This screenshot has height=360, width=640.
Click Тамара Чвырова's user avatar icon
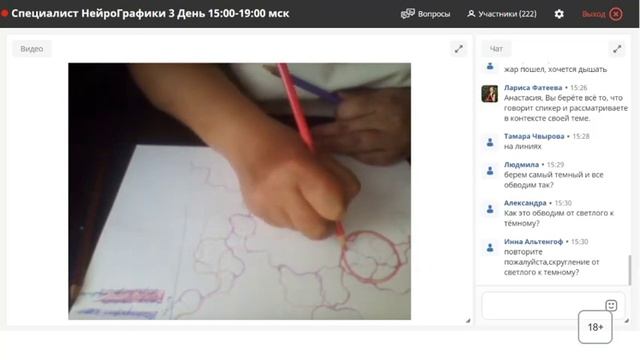point(490,142)
